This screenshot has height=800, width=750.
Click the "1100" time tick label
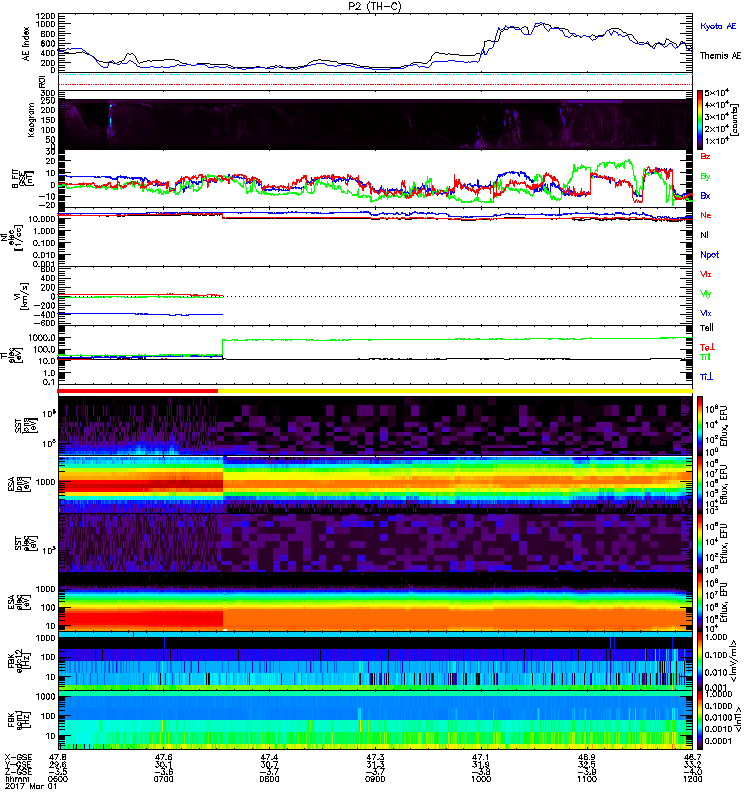tap(586, 779)
